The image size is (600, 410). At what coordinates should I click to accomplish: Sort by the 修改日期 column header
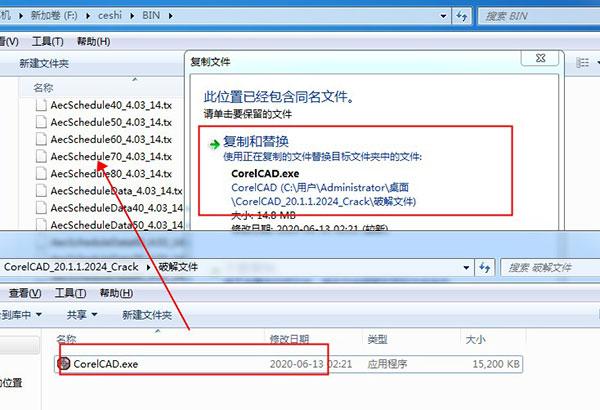tap(289, 339)
